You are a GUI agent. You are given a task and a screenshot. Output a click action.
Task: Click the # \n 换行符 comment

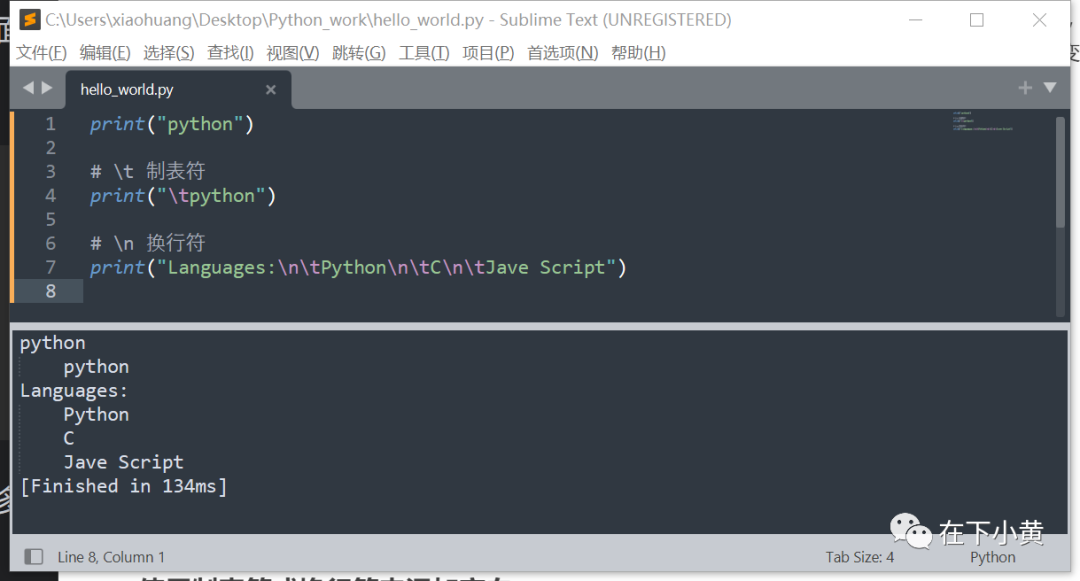click(x=147, y=243)
